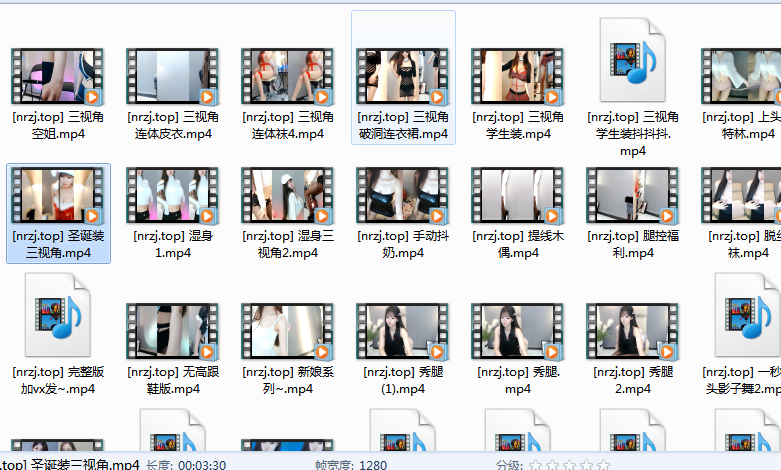Image resolution: width=781 pixels, height=470 pixels.
Task: Select the 无高跟鞋版.mp4 video thumbnail
Action: point(172,332)
